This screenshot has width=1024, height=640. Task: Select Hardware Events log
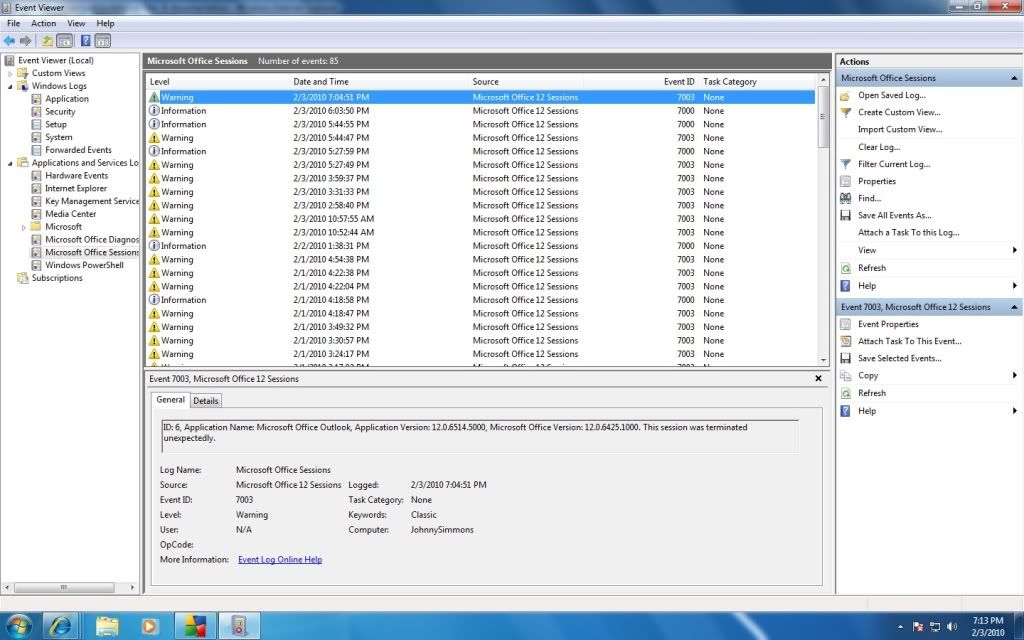76,176
